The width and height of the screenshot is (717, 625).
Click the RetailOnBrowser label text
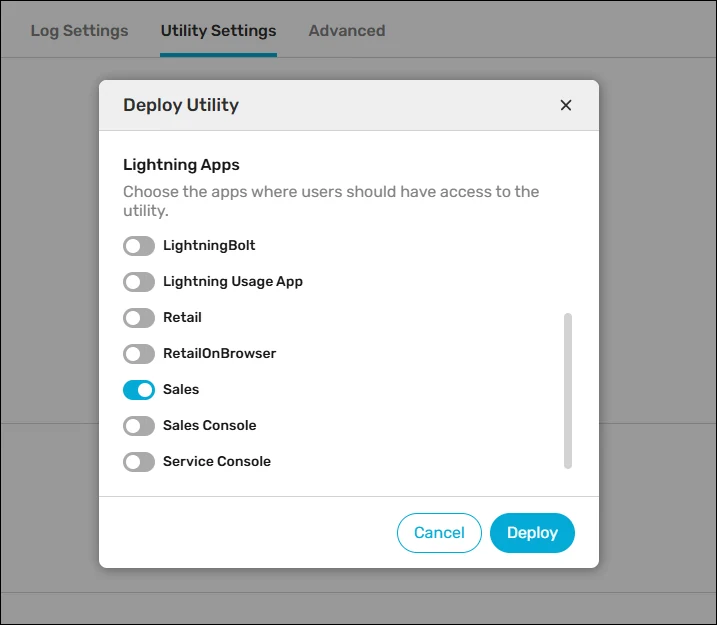[219, 353]
